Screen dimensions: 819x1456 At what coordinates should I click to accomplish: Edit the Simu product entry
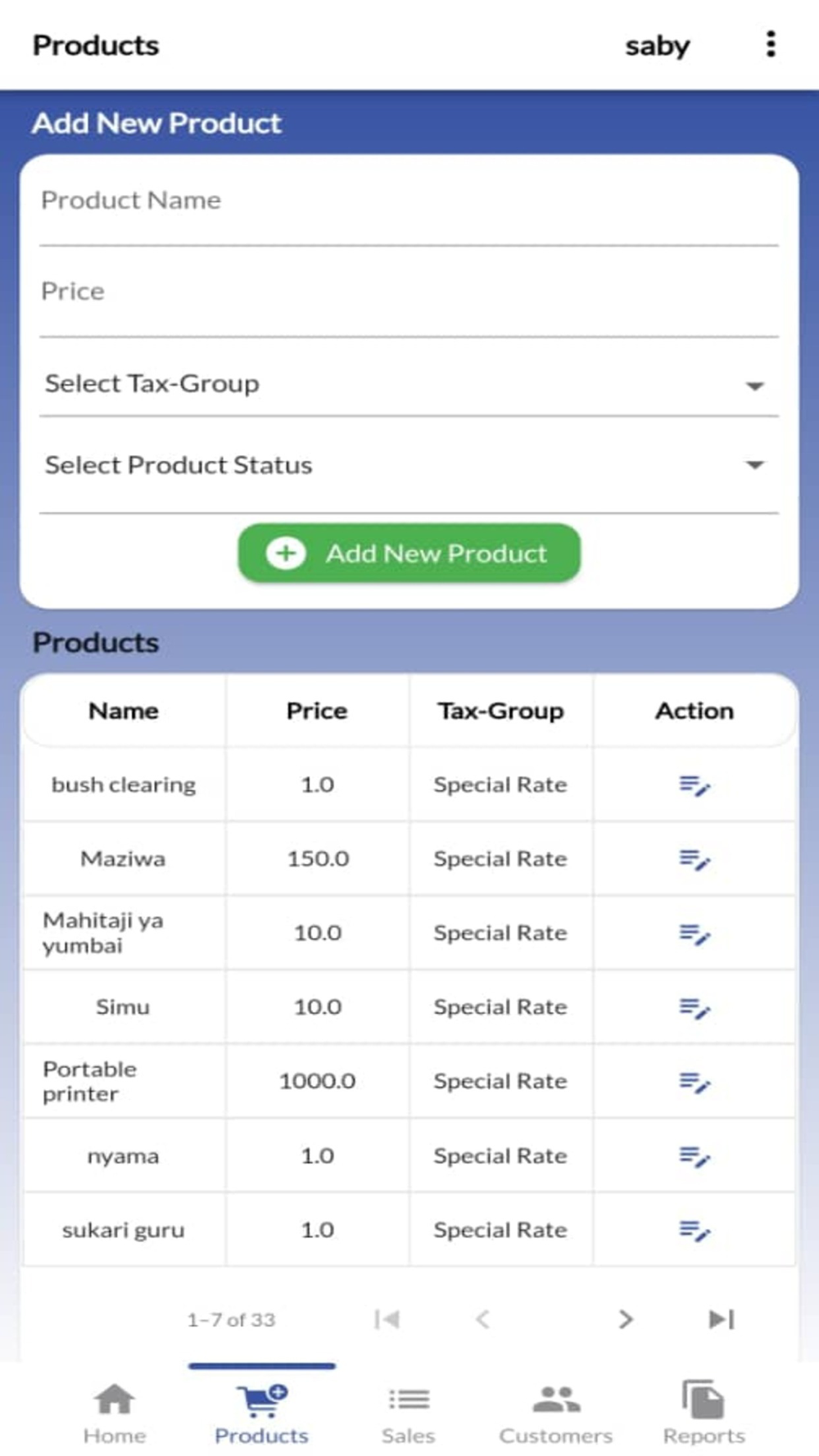[x=694, y=1007]
